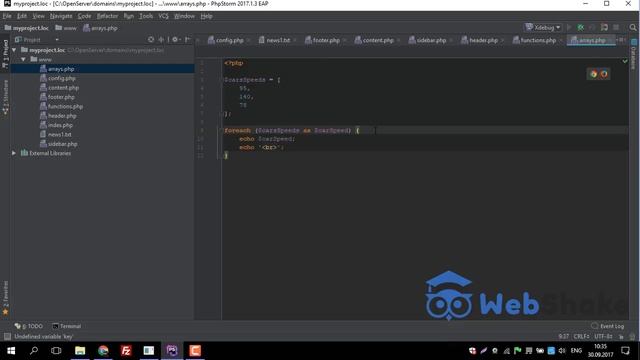640x360 pixels.
Task: Click the lock icon in status bar
Action: click(x=621, y=337)
